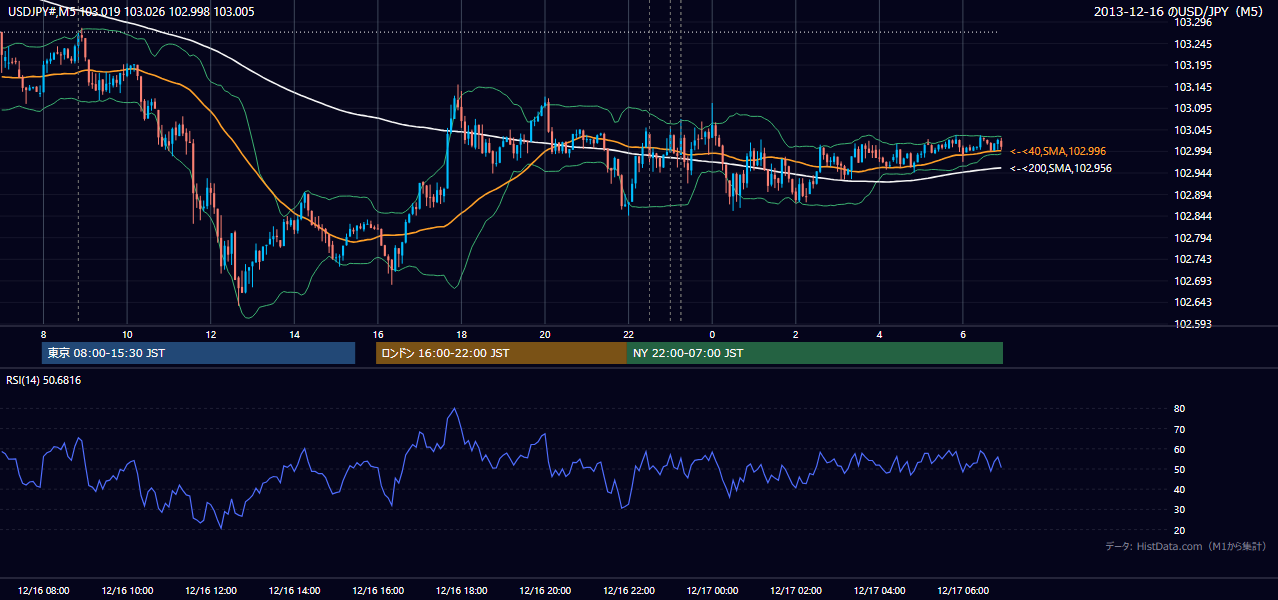This screenshot has width=1278, height=600.
Task: Click price level 102.844 on axis
Action: tap(1192, 216)
